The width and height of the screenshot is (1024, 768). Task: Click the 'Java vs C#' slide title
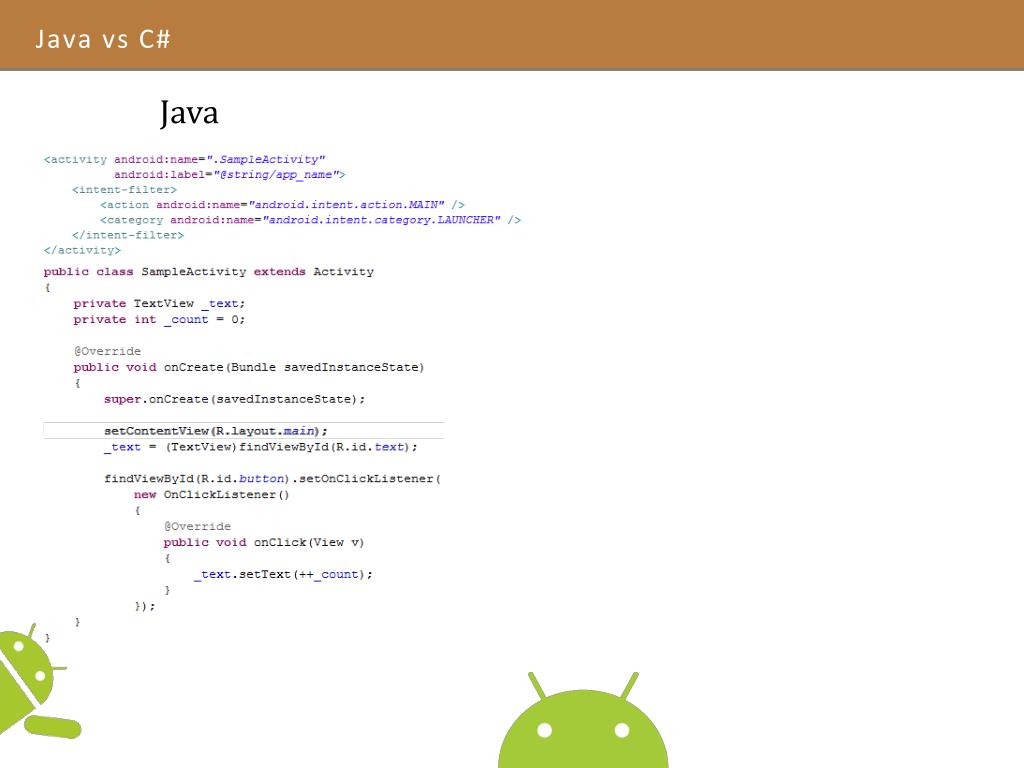pos(103,39)
